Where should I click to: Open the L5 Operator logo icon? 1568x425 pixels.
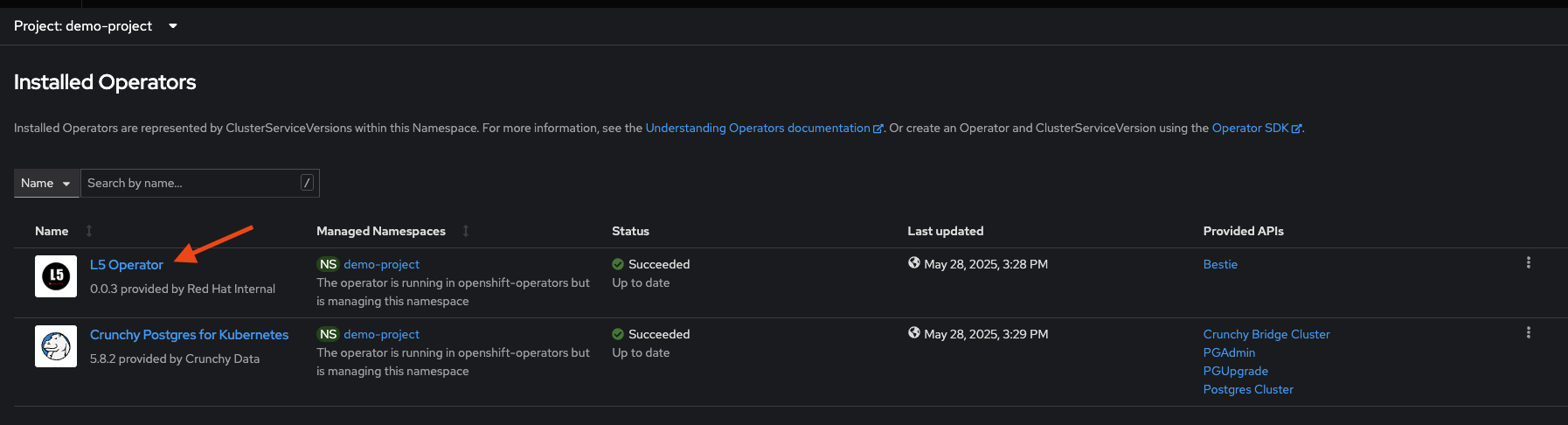pyautogui.click(x=56, y=276)
